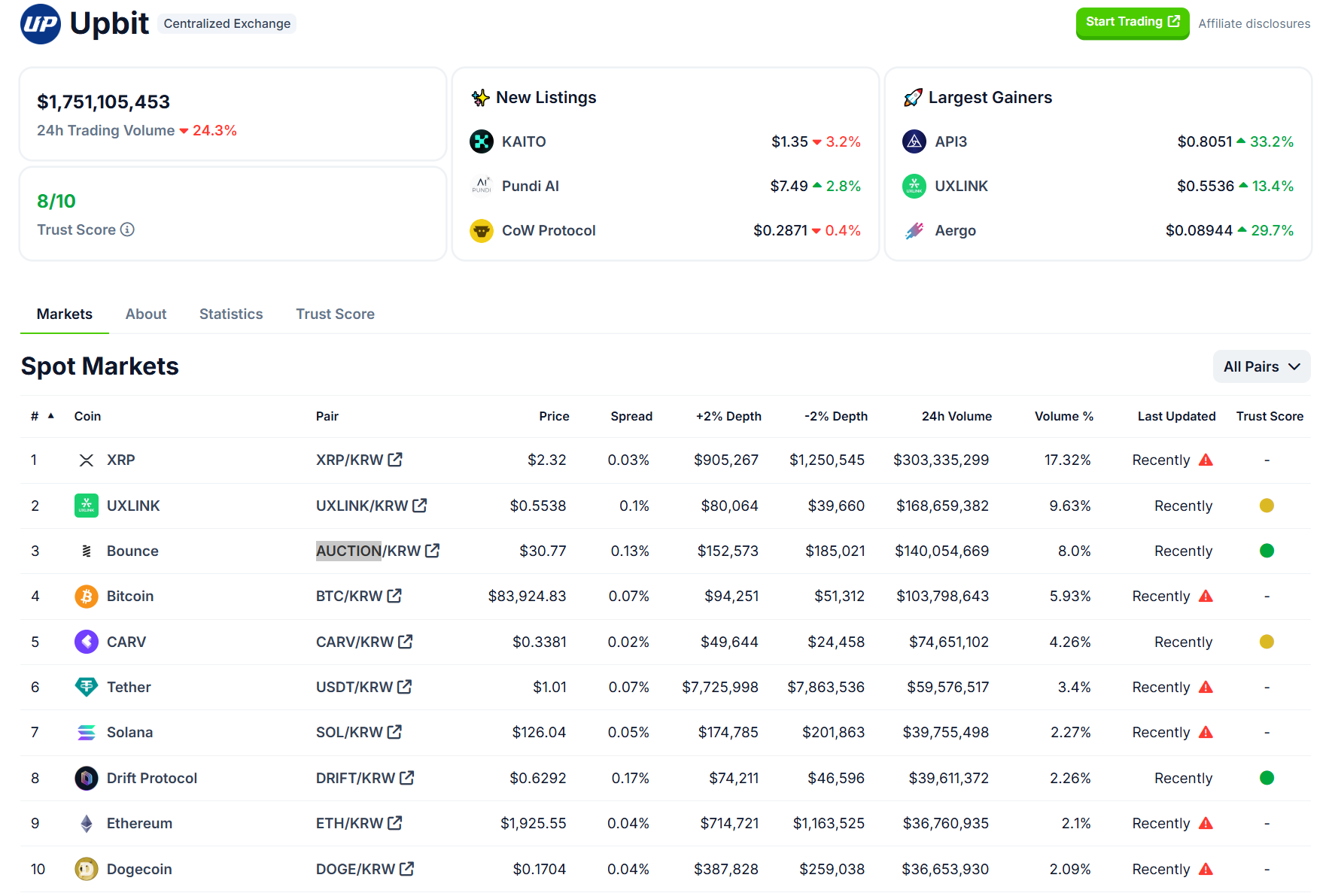Click the CoW Protocol coin icon
Screen dimensions: 1332x896
482,230
